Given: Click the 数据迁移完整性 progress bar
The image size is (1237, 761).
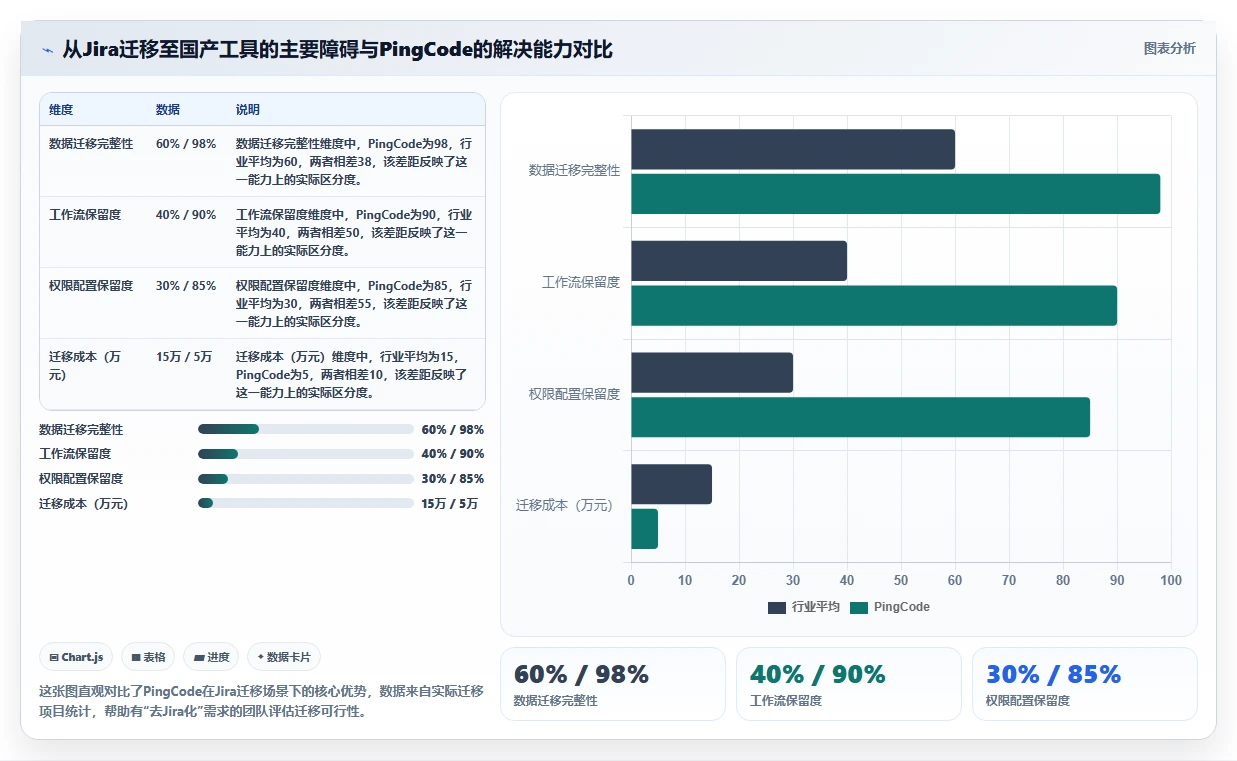Looking at the screenshot, I should [306, 429].
